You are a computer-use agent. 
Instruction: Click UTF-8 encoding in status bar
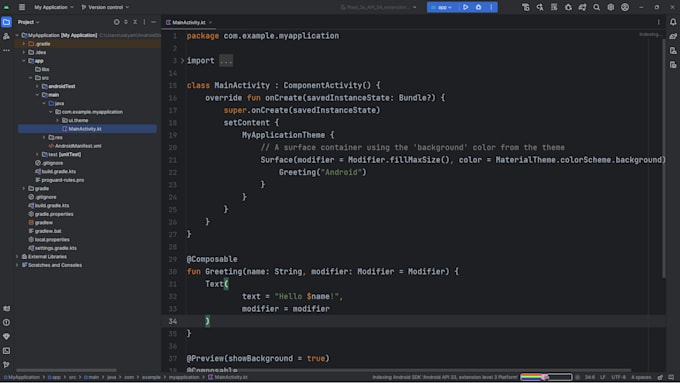[x=618, y=377]
